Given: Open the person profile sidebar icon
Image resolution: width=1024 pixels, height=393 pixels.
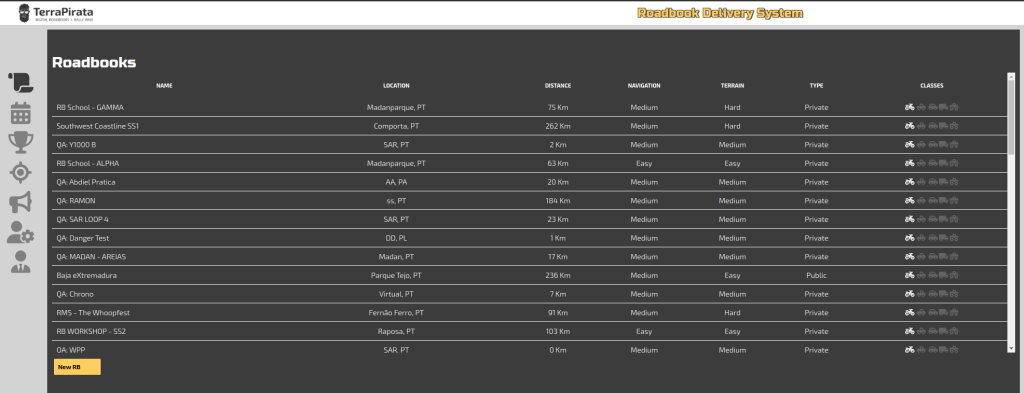Looking at the screenshot, I should point(20,262).
